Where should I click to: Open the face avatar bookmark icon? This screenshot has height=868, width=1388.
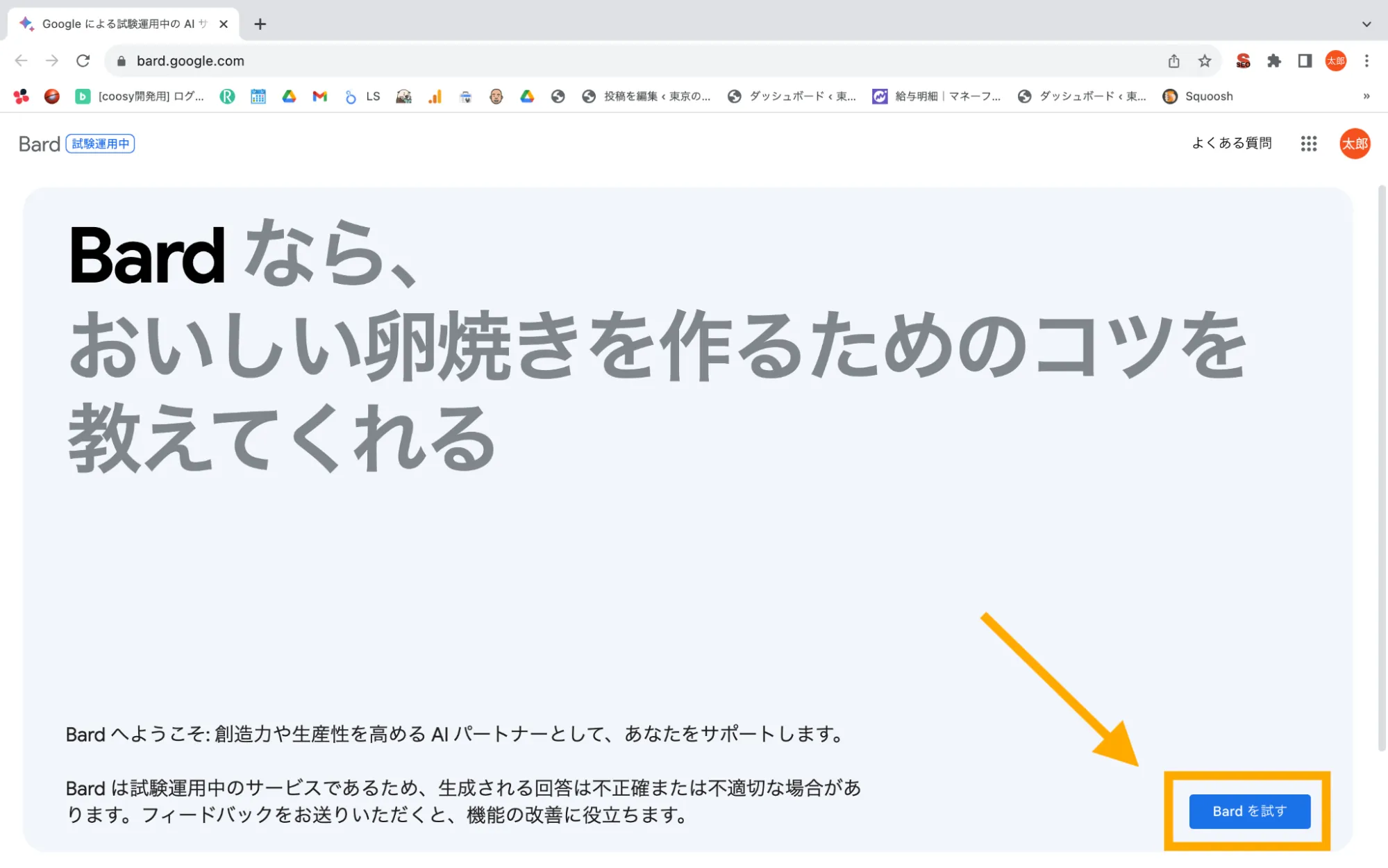pyautogui.click(x=496, y=97)
